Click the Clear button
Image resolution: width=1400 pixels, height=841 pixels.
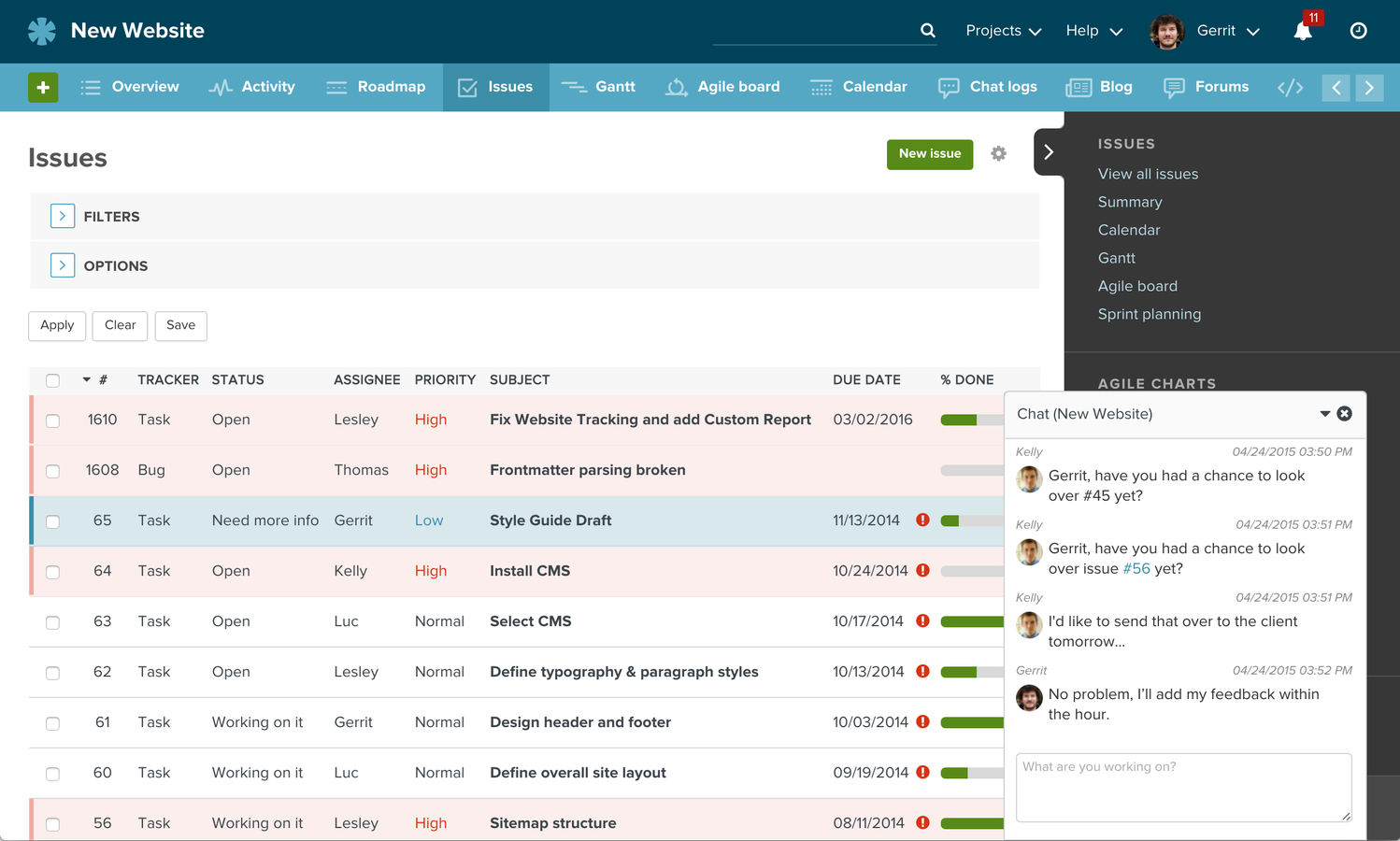click(120, 326)
